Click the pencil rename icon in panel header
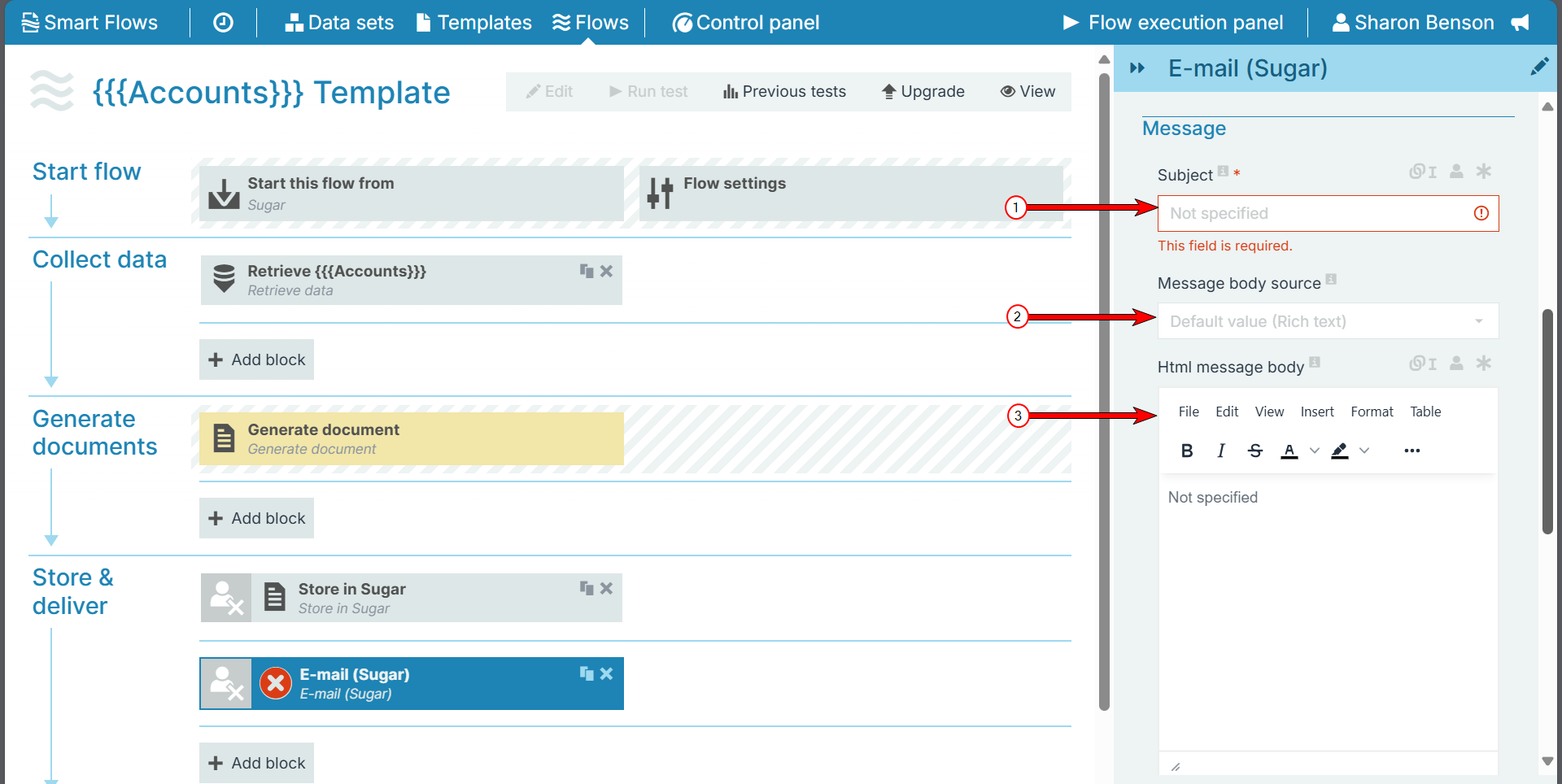This screenshot has width=1562, height=784. [1539, 67]
